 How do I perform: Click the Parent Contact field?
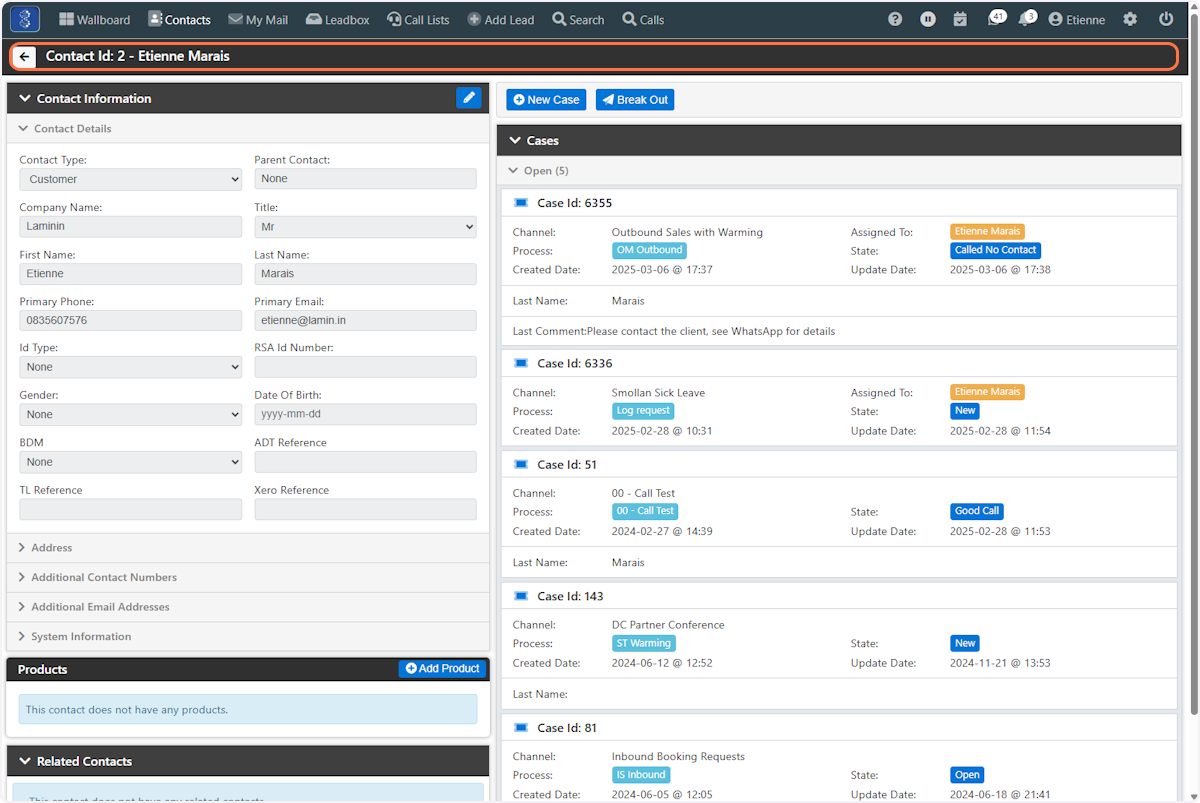(366, 179)
